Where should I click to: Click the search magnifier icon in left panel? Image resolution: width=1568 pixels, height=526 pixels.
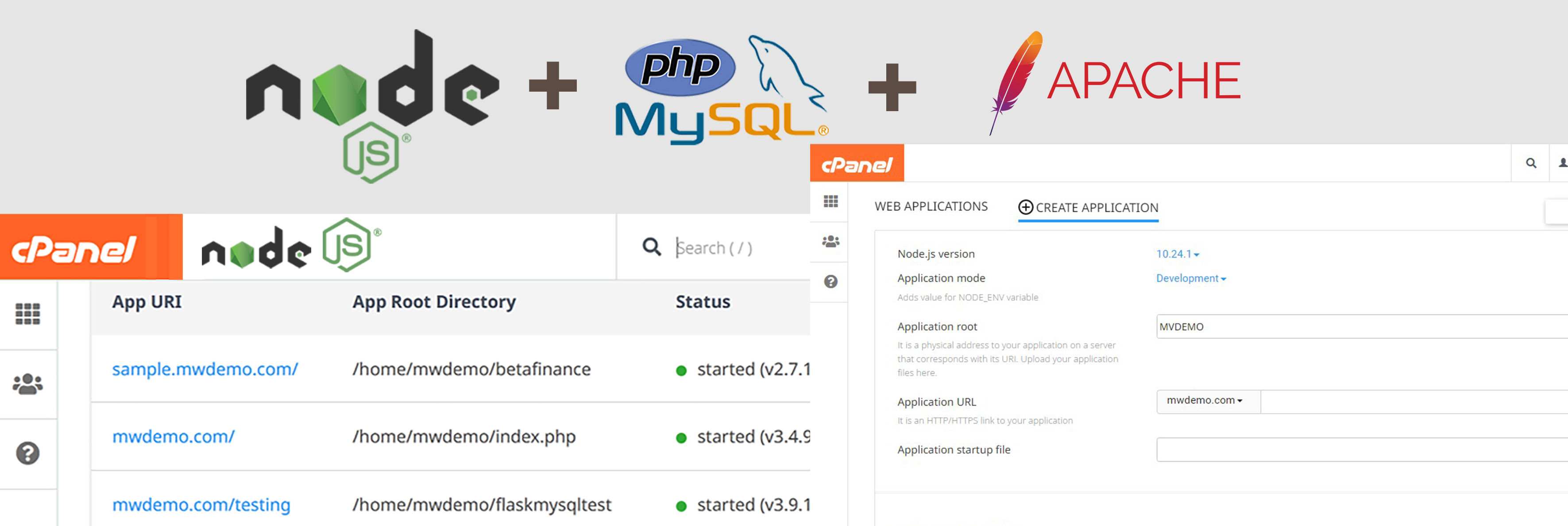point(651,247)
